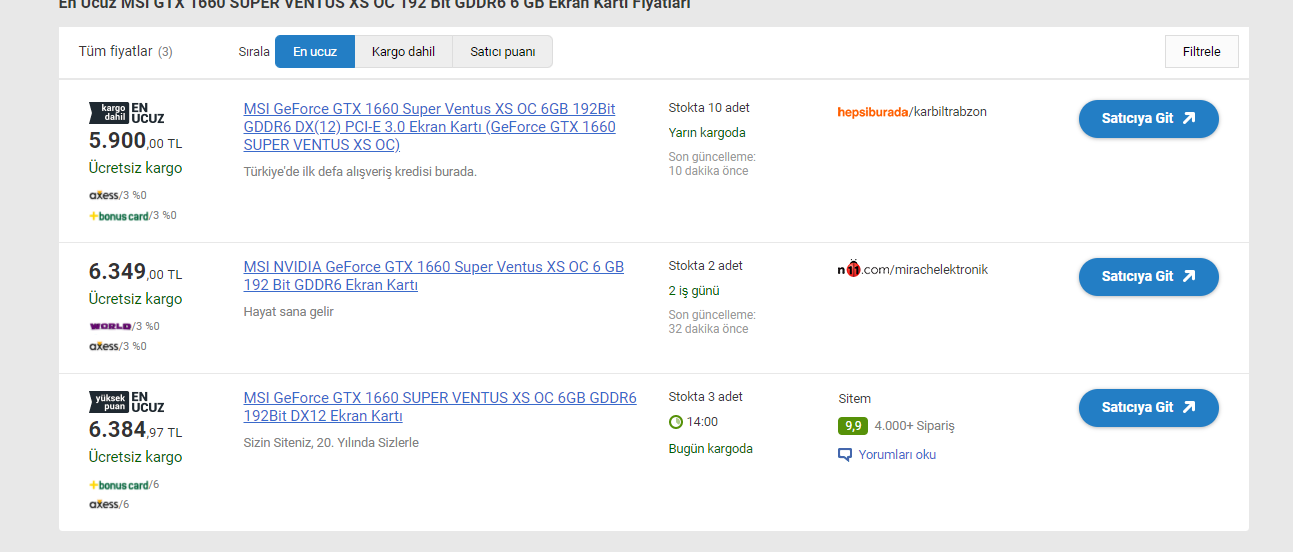
Task: Click "Stokta 2 adet" text
Action: (706, 265)
